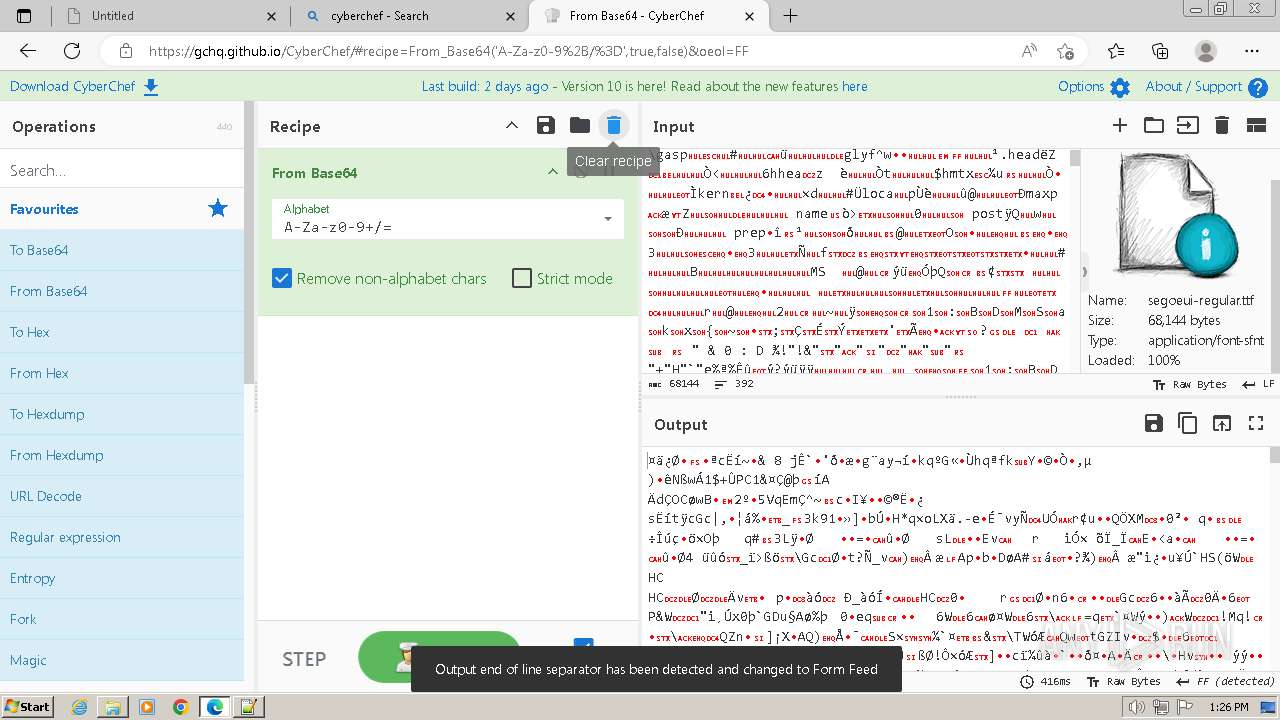Collapse From Base64 operation arguments

[552, 172]
